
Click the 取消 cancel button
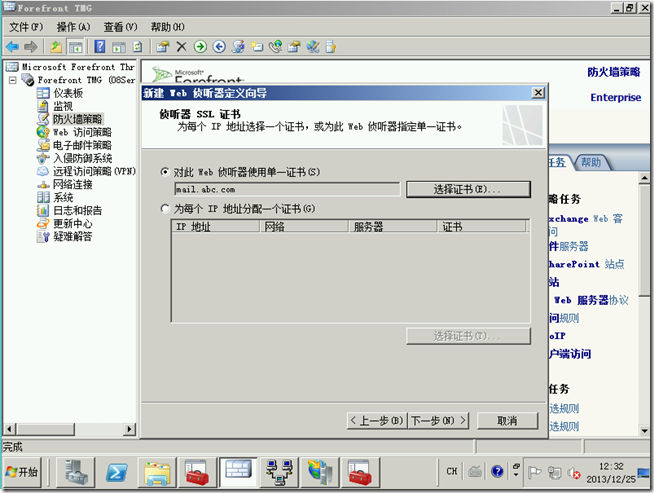tap(507, 420)
